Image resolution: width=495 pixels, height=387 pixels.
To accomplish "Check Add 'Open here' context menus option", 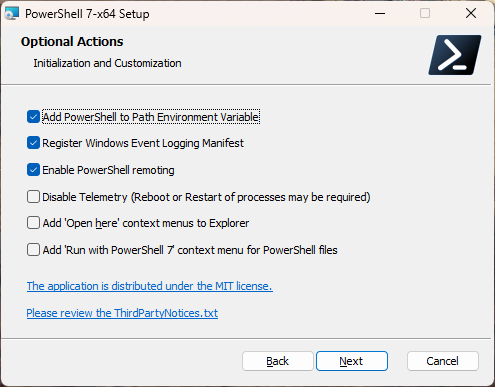I will click(x=33, y=223).
